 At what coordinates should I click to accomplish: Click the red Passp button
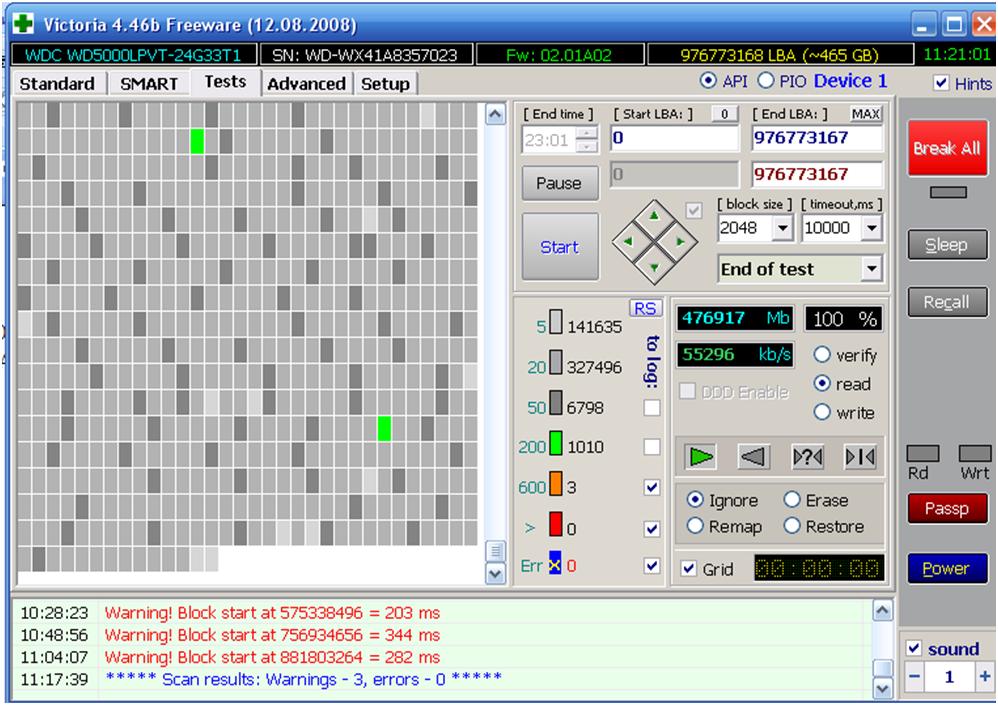coord(947,508)
